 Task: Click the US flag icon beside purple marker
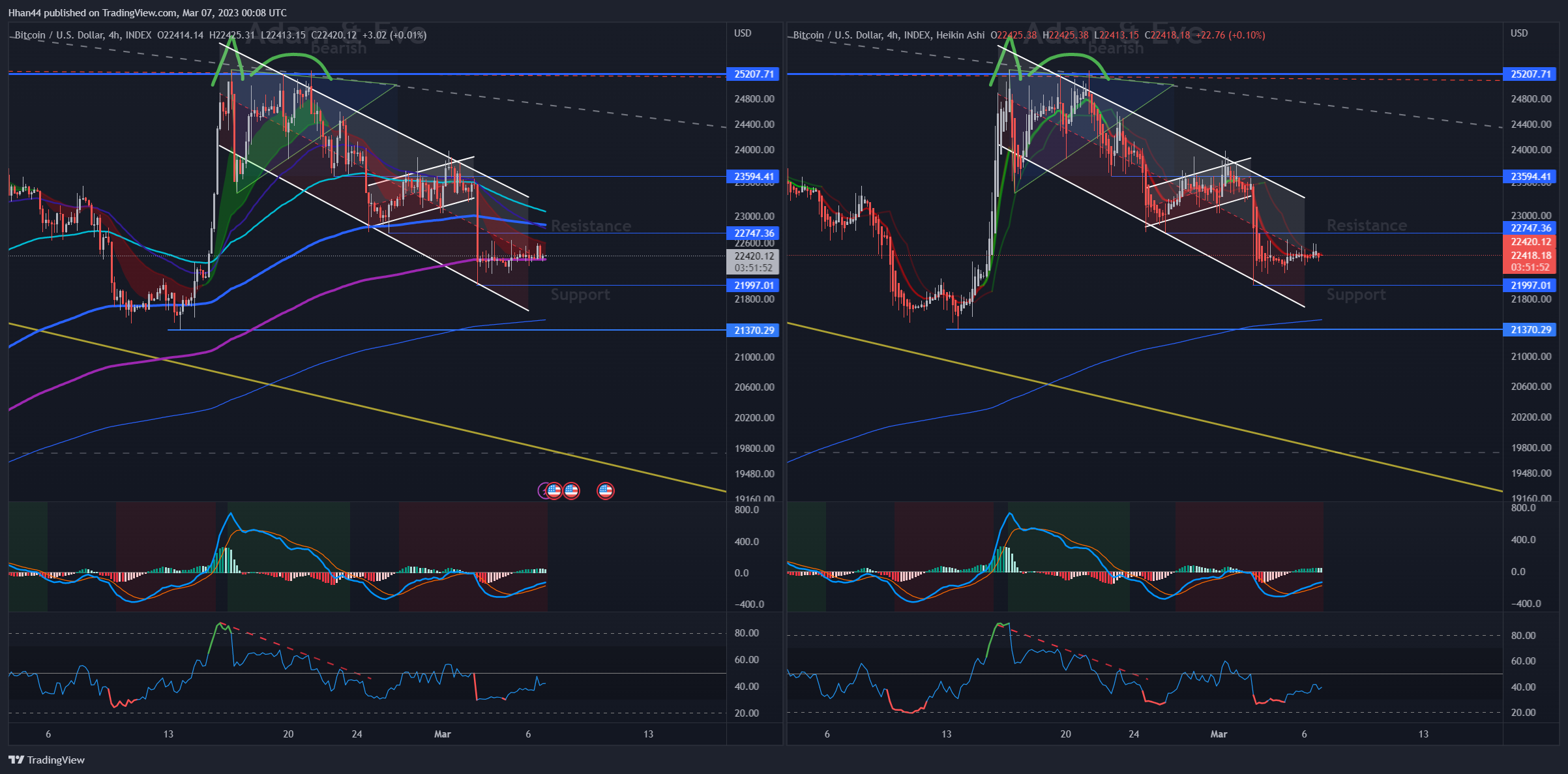554,490
